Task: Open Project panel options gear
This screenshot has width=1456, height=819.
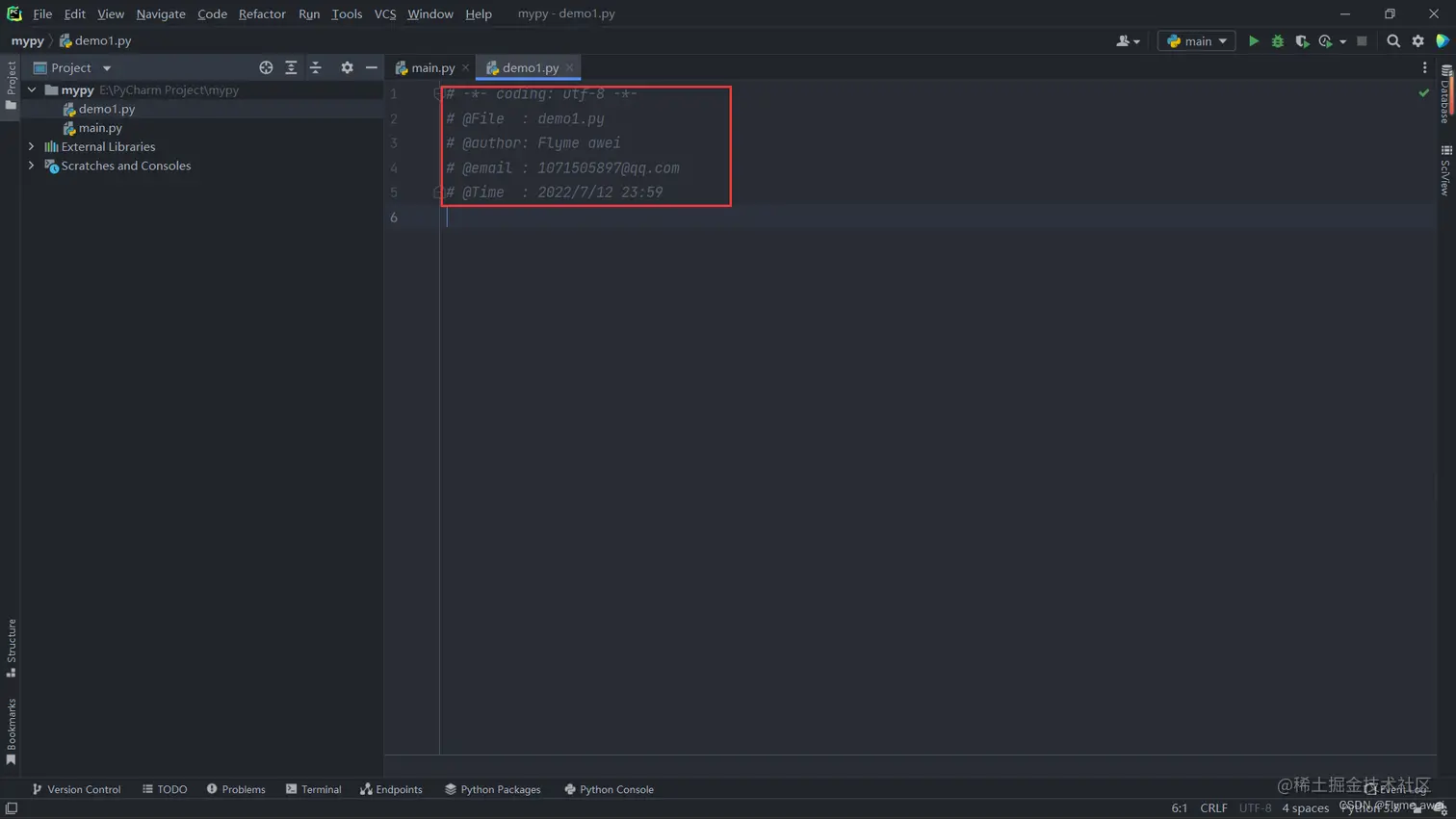Action: pos(347,67)
